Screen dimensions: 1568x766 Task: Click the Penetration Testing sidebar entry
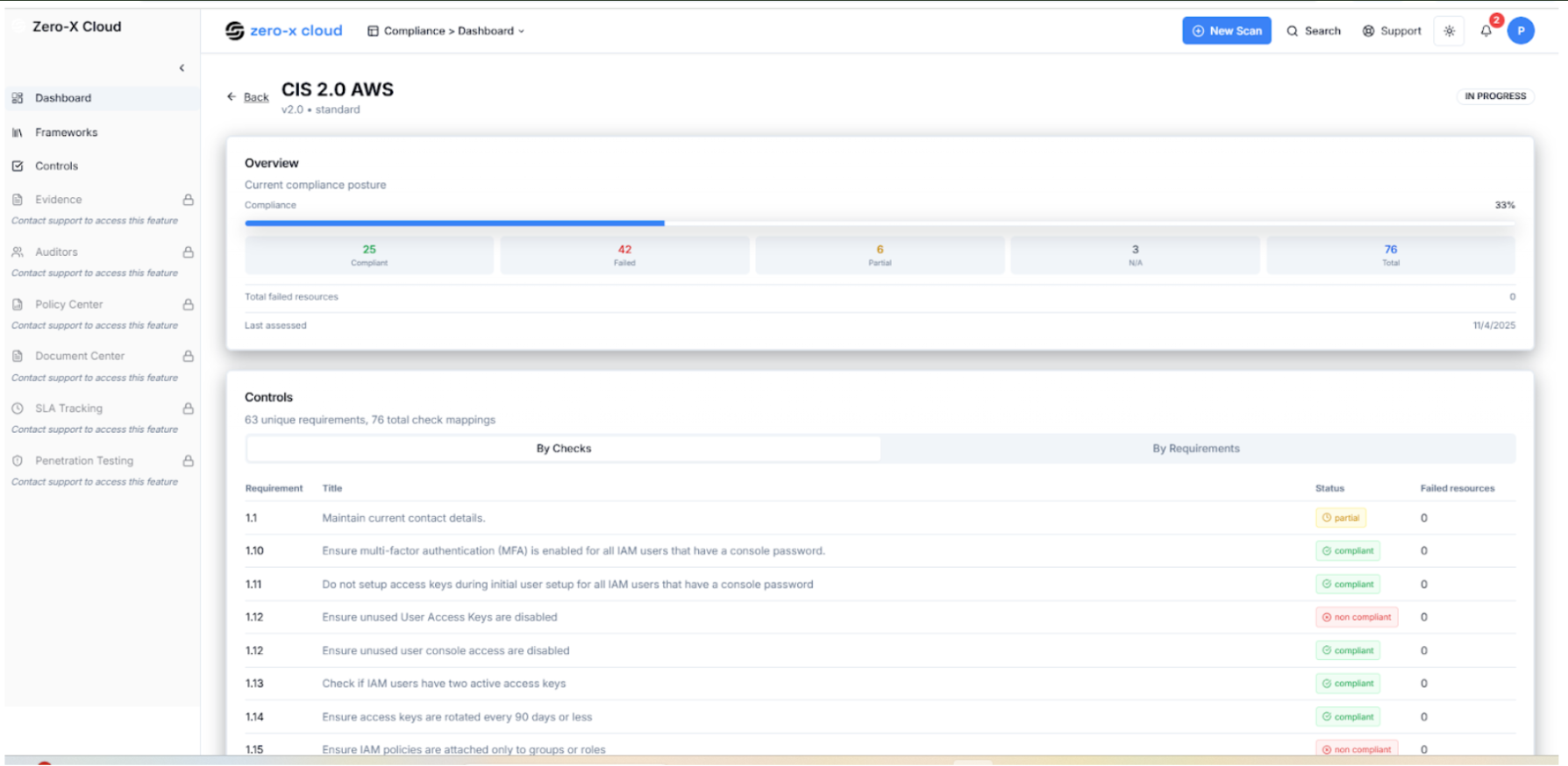click(x=102, y=460)
